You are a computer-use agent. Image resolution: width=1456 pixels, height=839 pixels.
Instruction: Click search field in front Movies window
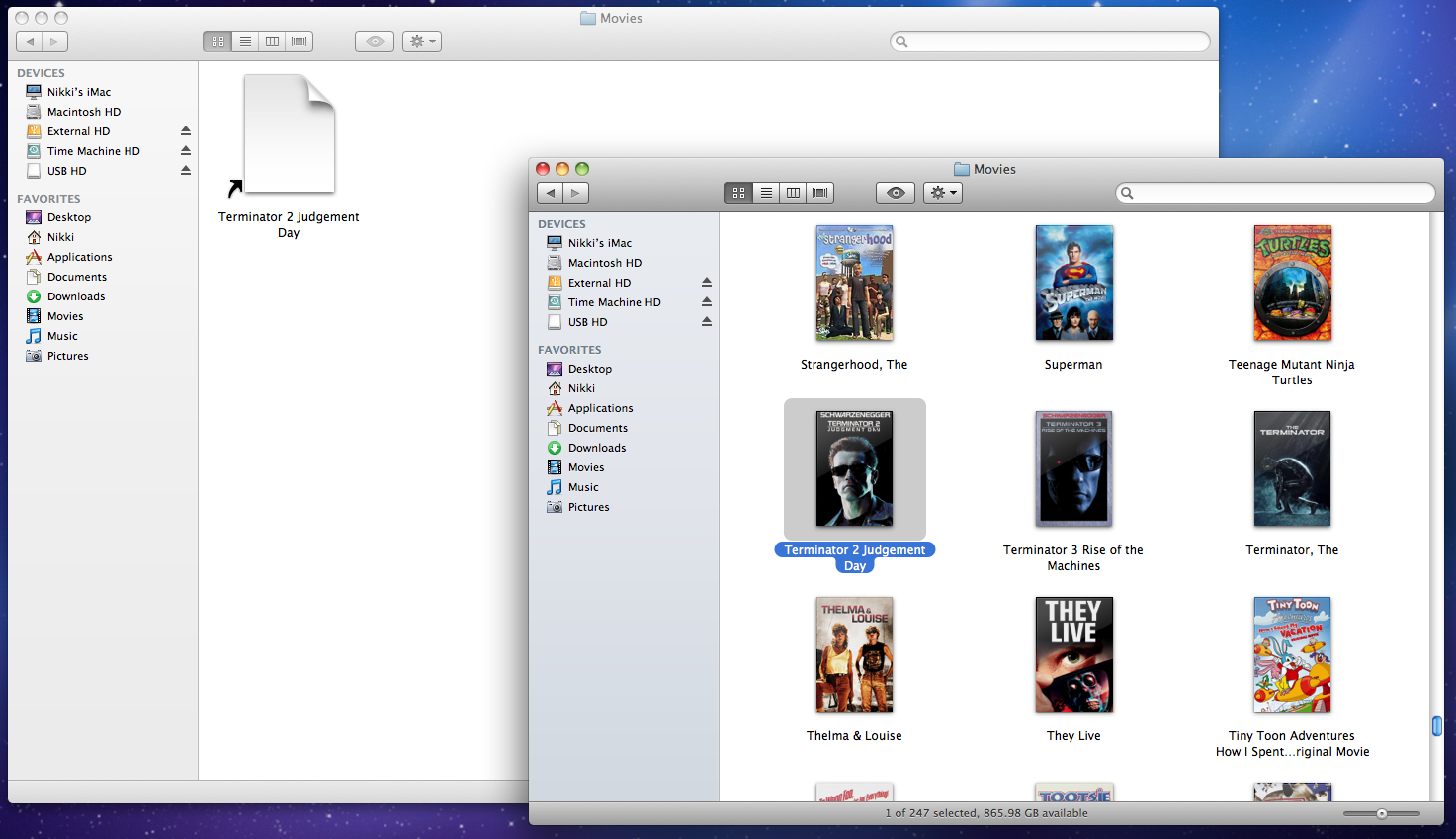1275,193
